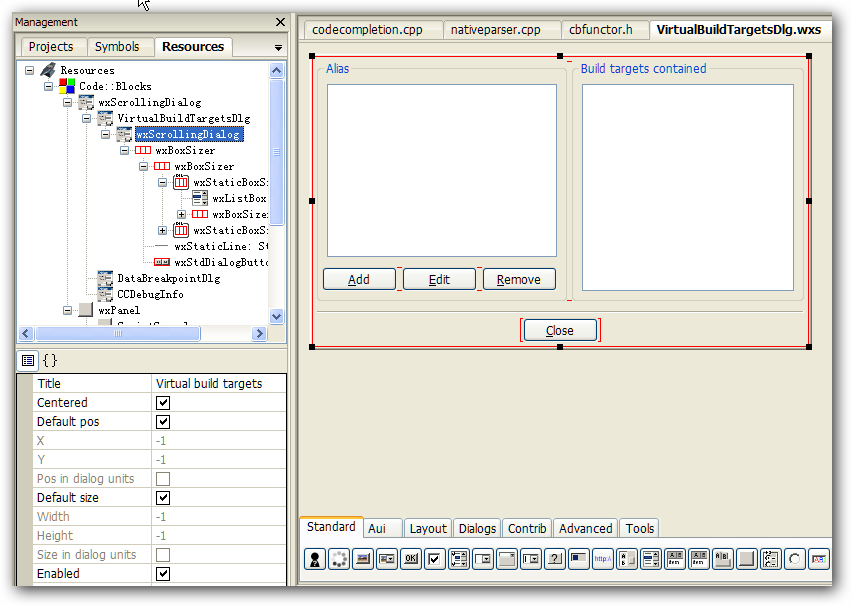This screenshot has height=606, width=852.
Task: Open the nativeparser.cpp editor tab
Action: pos(496,30)
